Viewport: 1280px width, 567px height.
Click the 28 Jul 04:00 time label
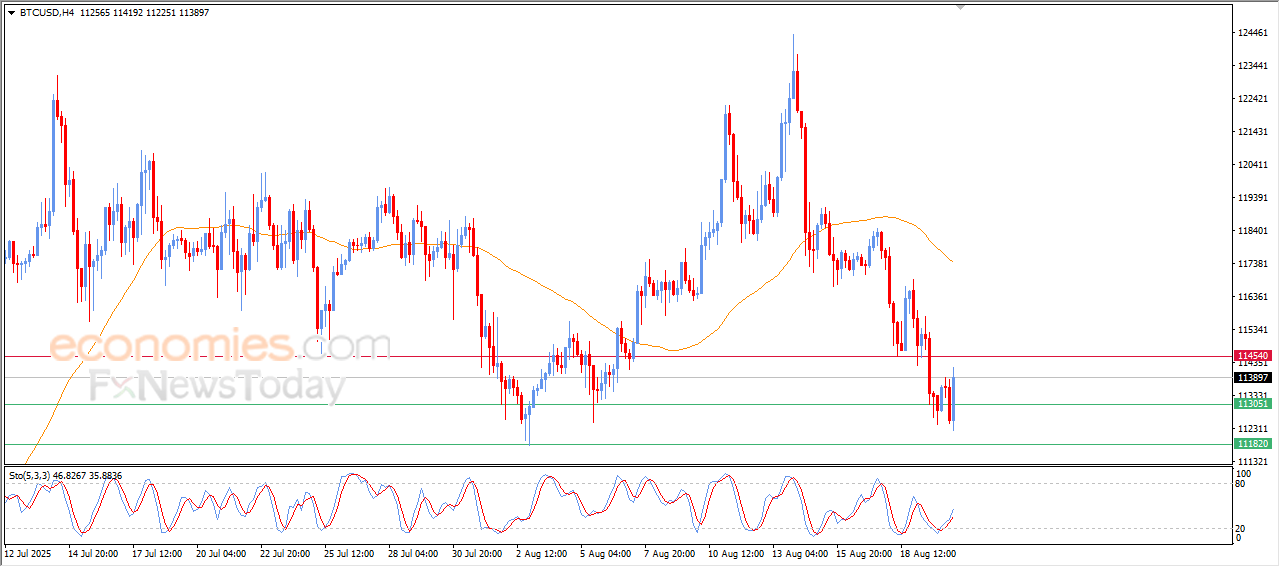(413, 552)
